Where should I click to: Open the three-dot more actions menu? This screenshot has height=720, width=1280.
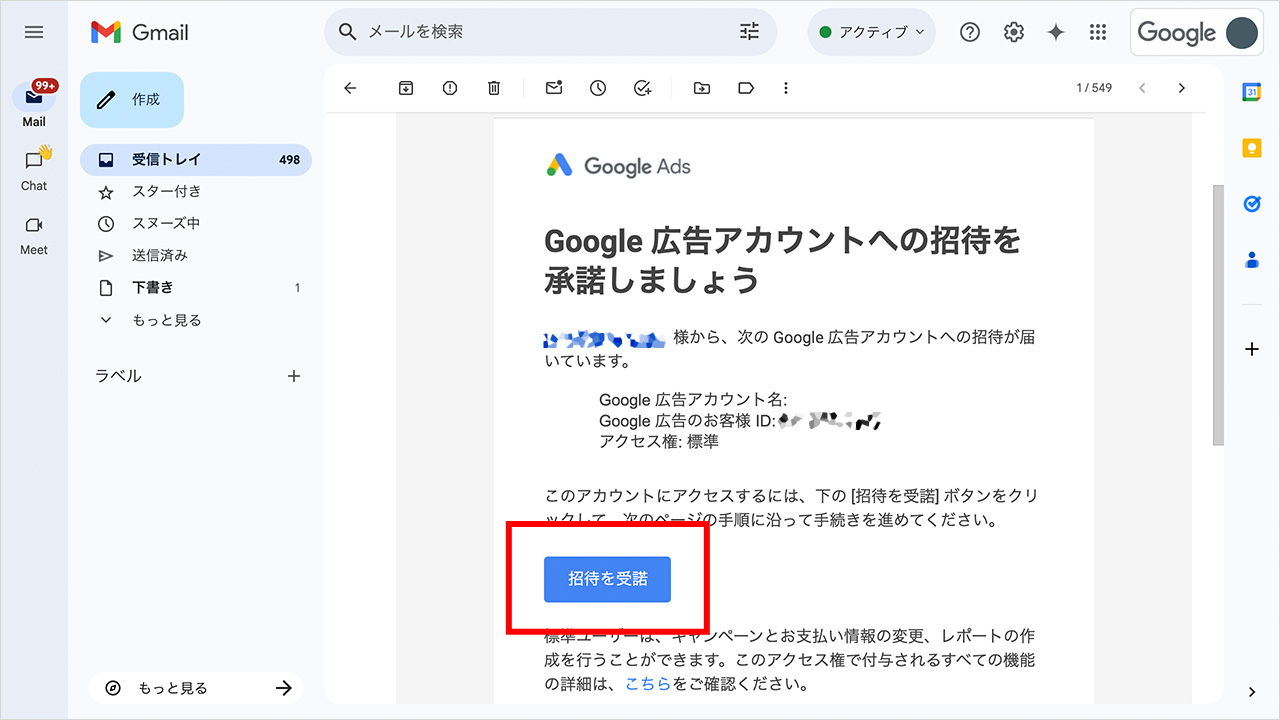tap(786, 88)
